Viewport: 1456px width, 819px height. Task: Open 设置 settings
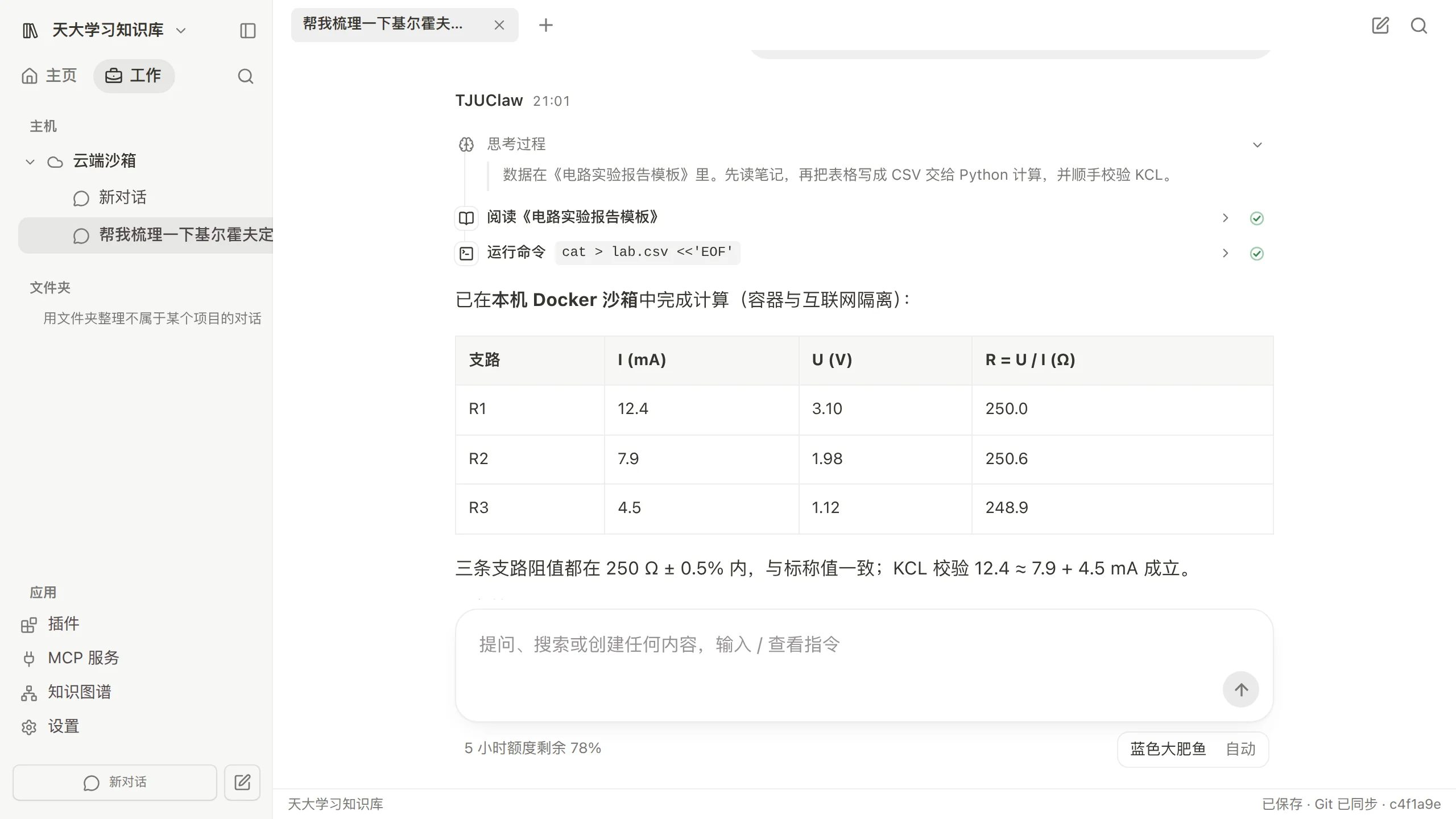point(50,726)
